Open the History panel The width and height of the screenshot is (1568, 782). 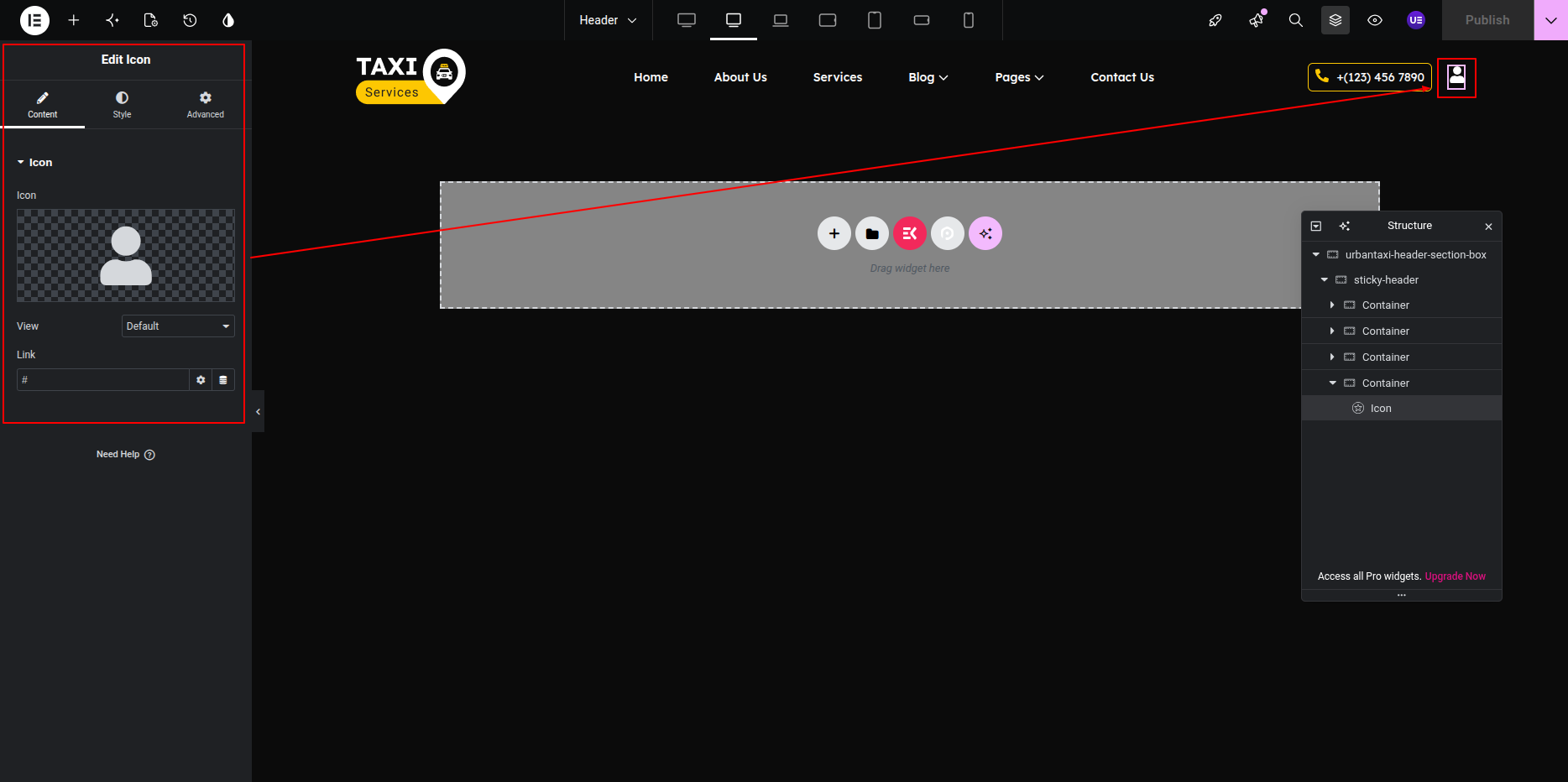pyautogui.click(x=190, y=20)
